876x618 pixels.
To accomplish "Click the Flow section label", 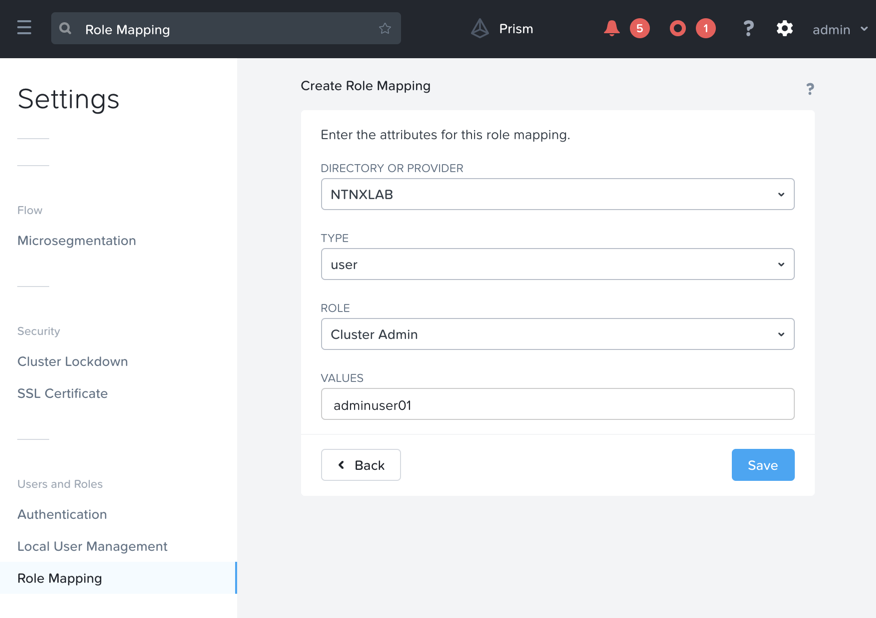I will coord(30,210).
